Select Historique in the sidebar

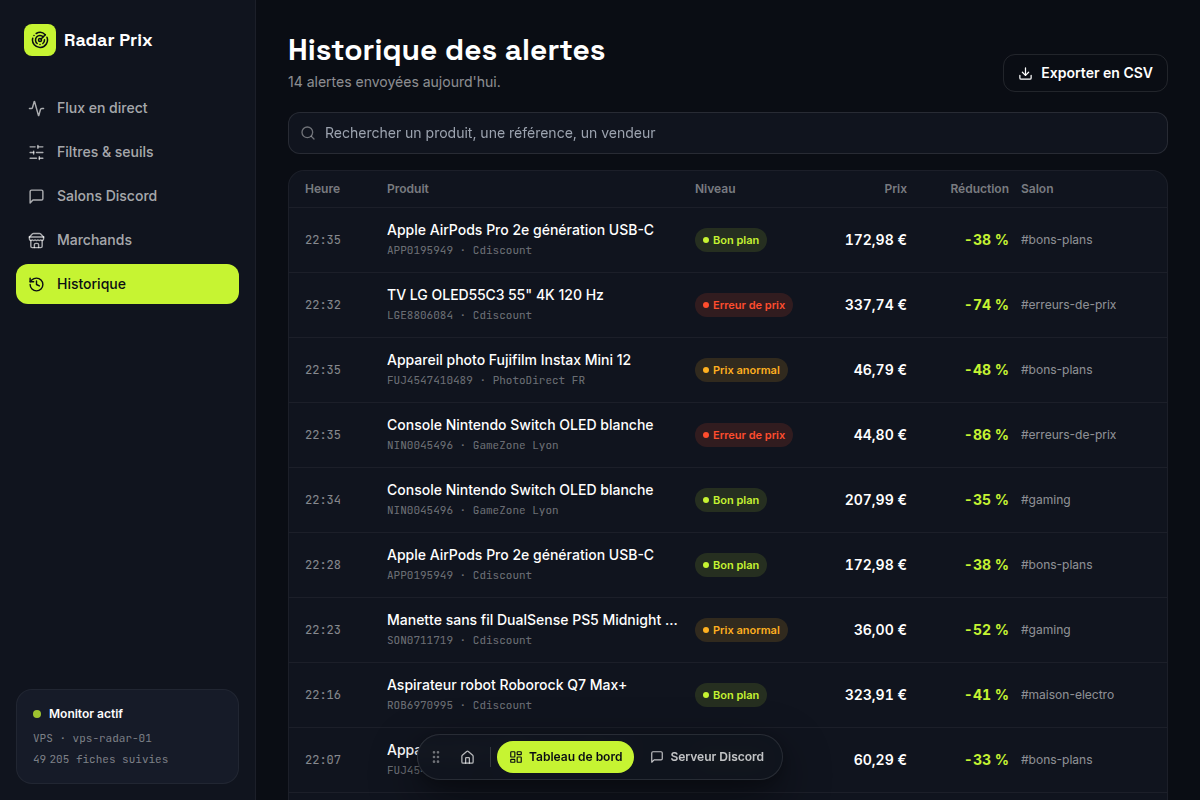coord(127,284)
